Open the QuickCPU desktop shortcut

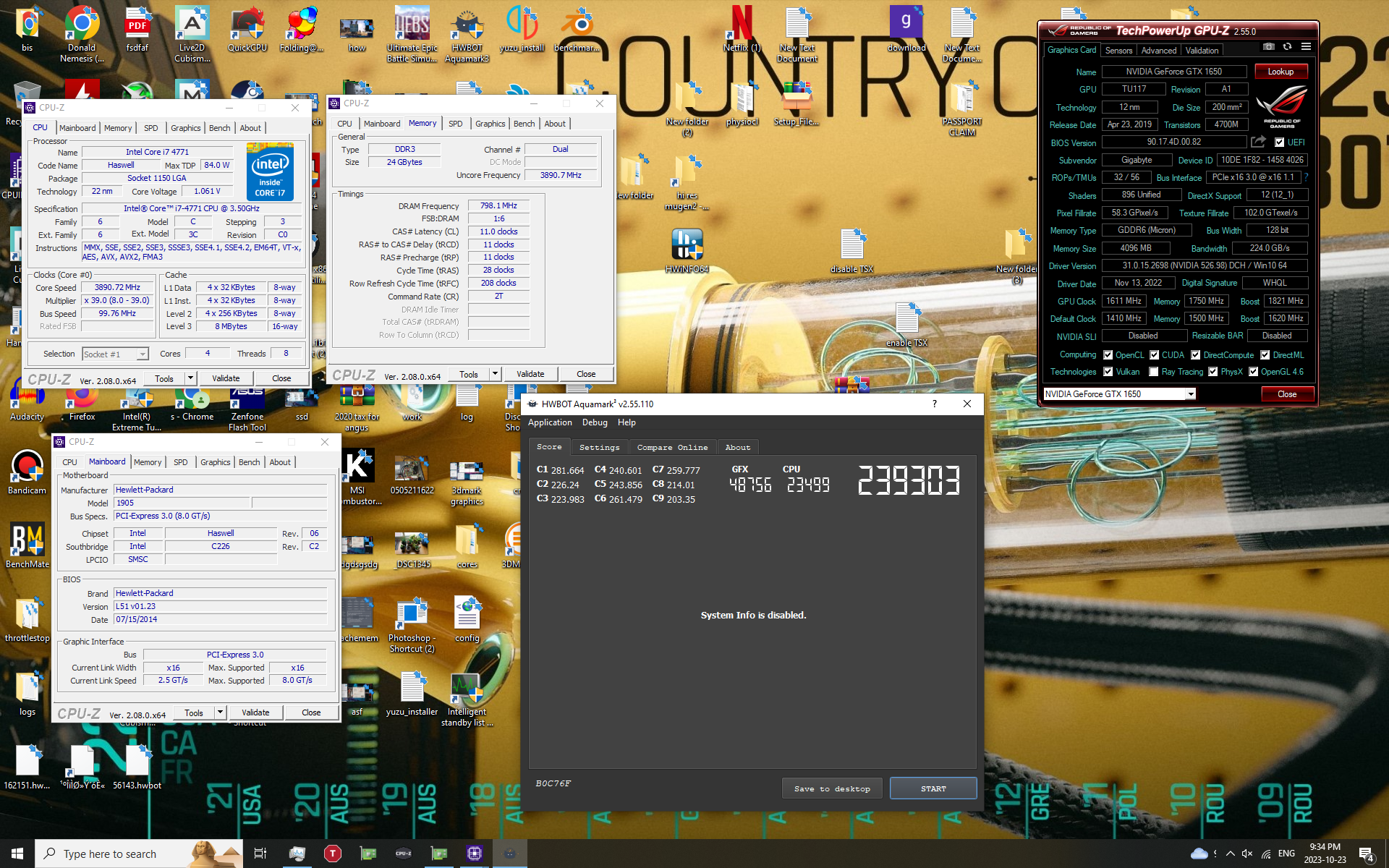tap(247, 29)
